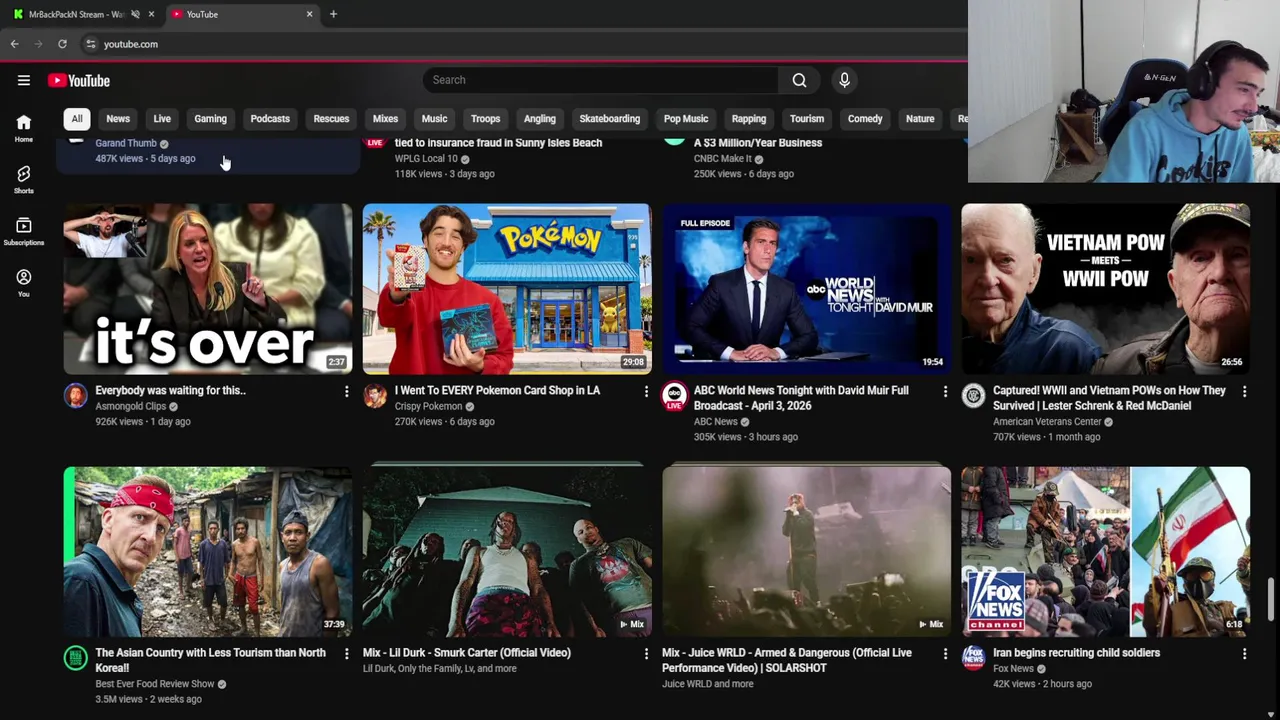Screen dimensions: 1280x720
Task: Close the YouTube browser tab
Action: pyautogui.click(x=309, y=14)
